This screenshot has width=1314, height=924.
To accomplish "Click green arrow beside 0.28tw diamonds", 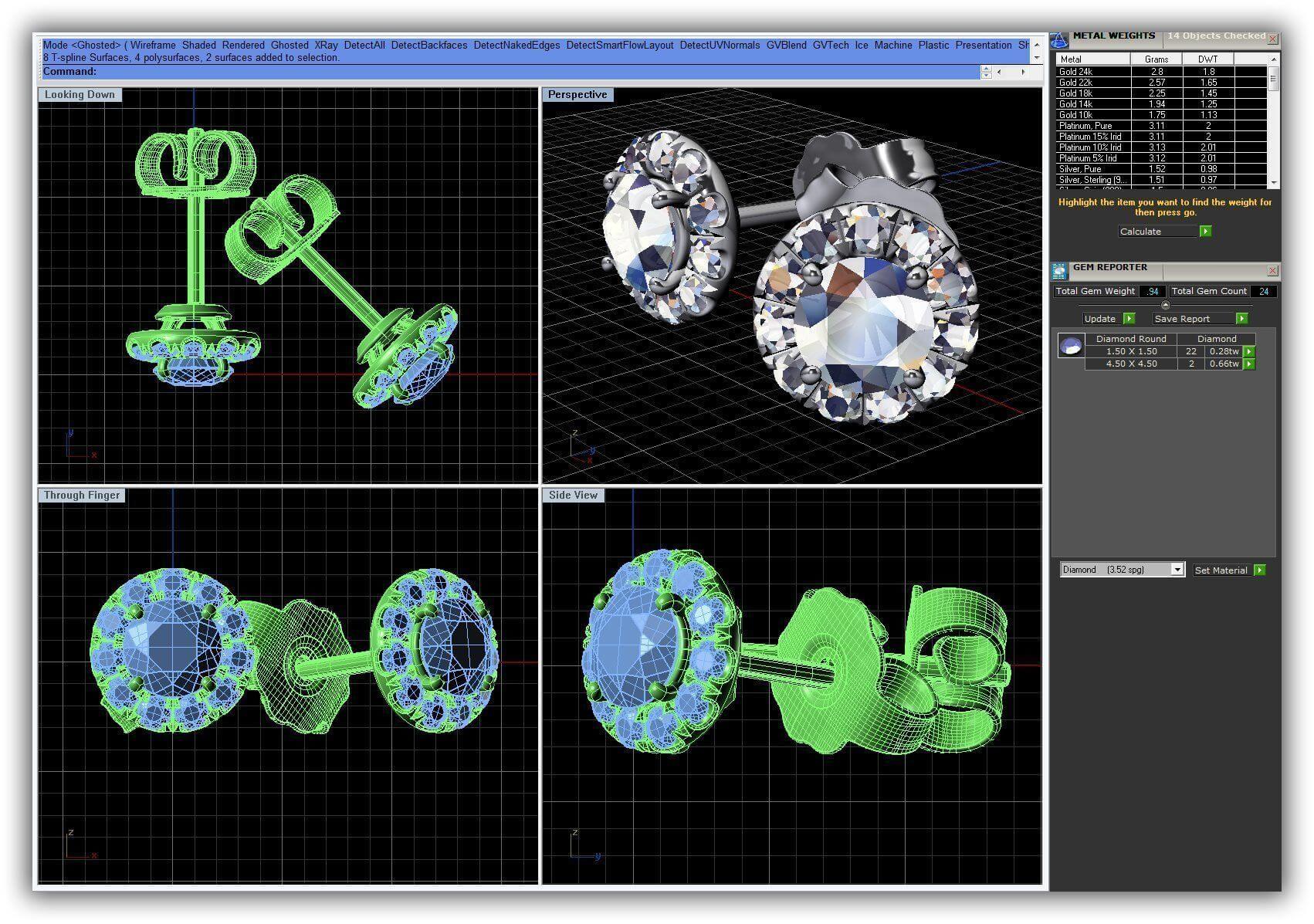I will point(1249,352).
